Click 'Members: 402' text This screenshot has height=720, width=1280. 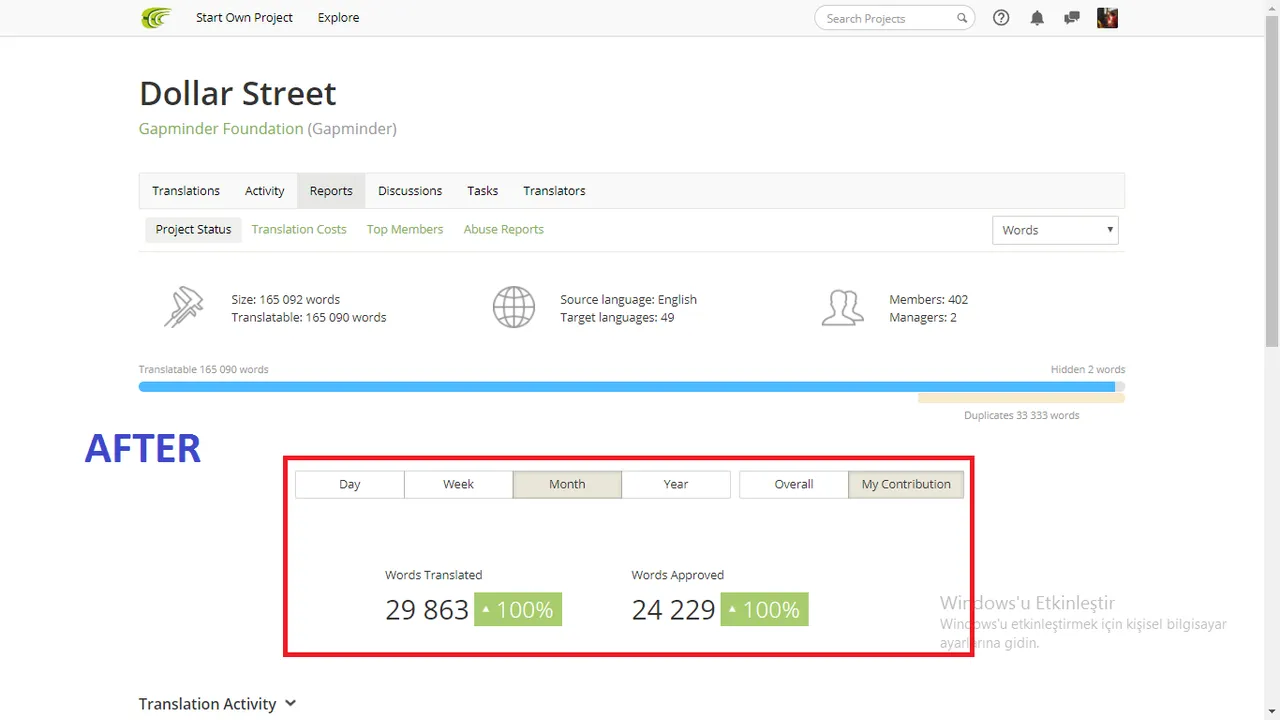tap(928, 300)
